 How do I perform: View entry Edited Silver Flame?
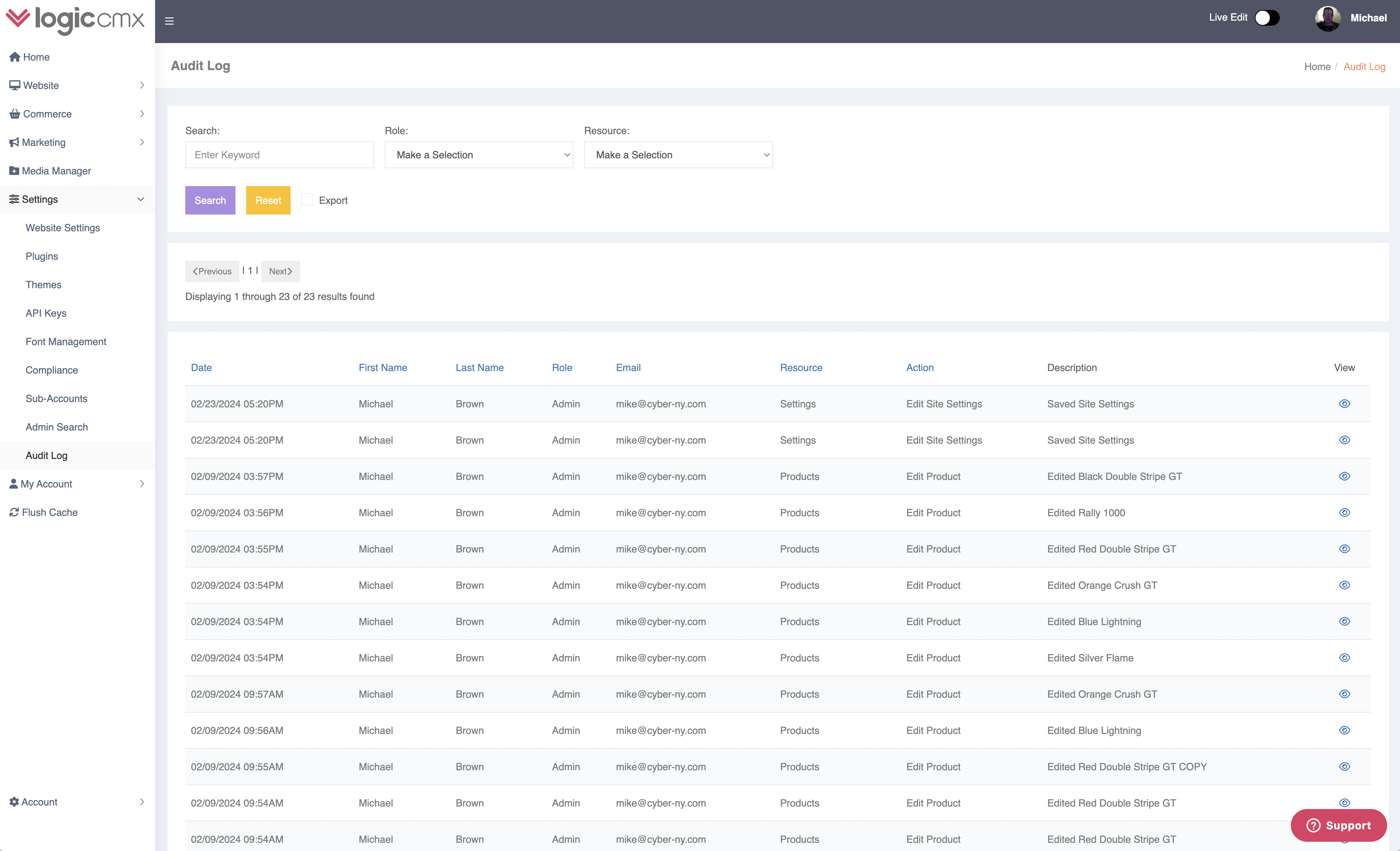1344,658
